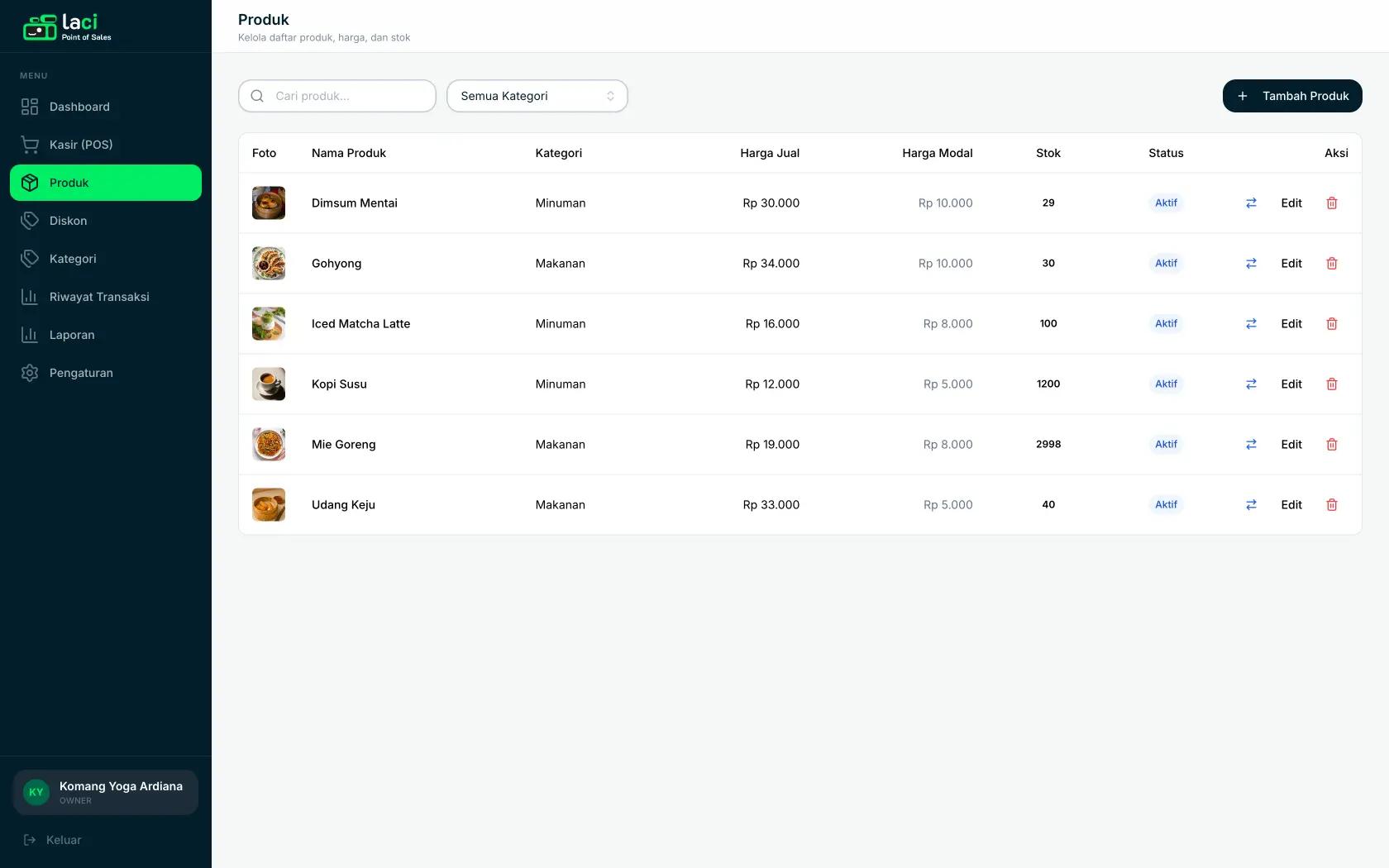This screenshot has height=868, width=1389.
Task: Click the Harga Jual column header
Action: pyautogui.click(x=770, y=153)
